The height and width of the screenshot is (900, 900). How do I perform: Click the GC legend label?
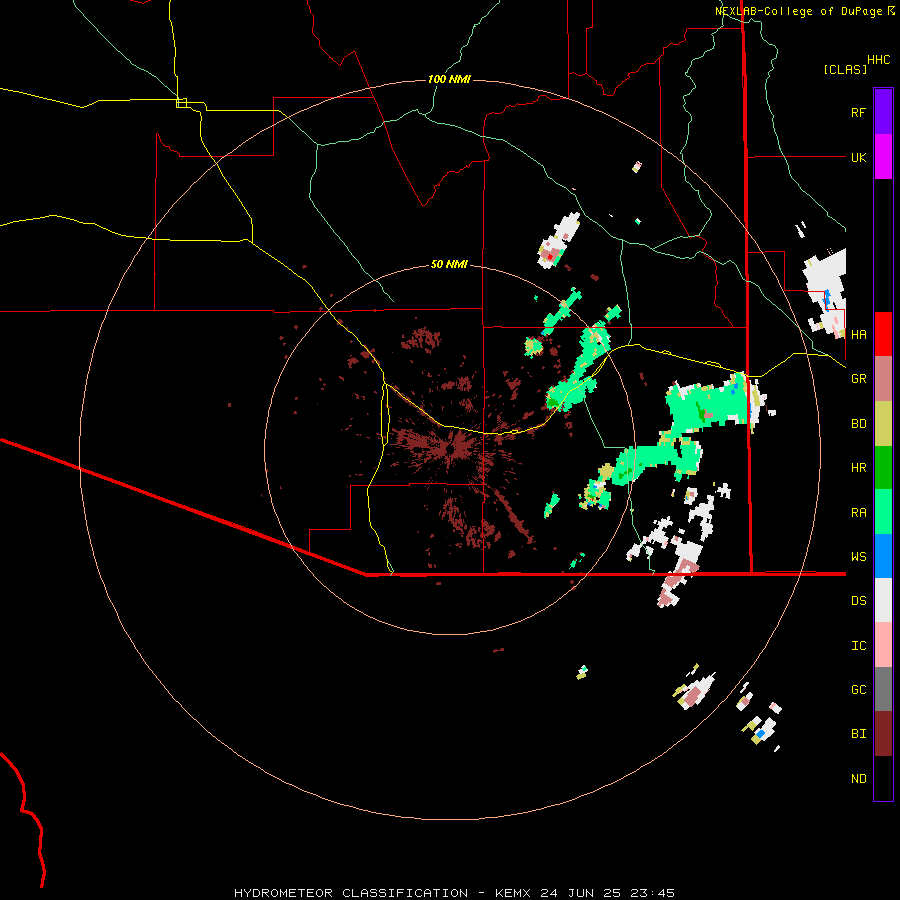coord(858,690)
